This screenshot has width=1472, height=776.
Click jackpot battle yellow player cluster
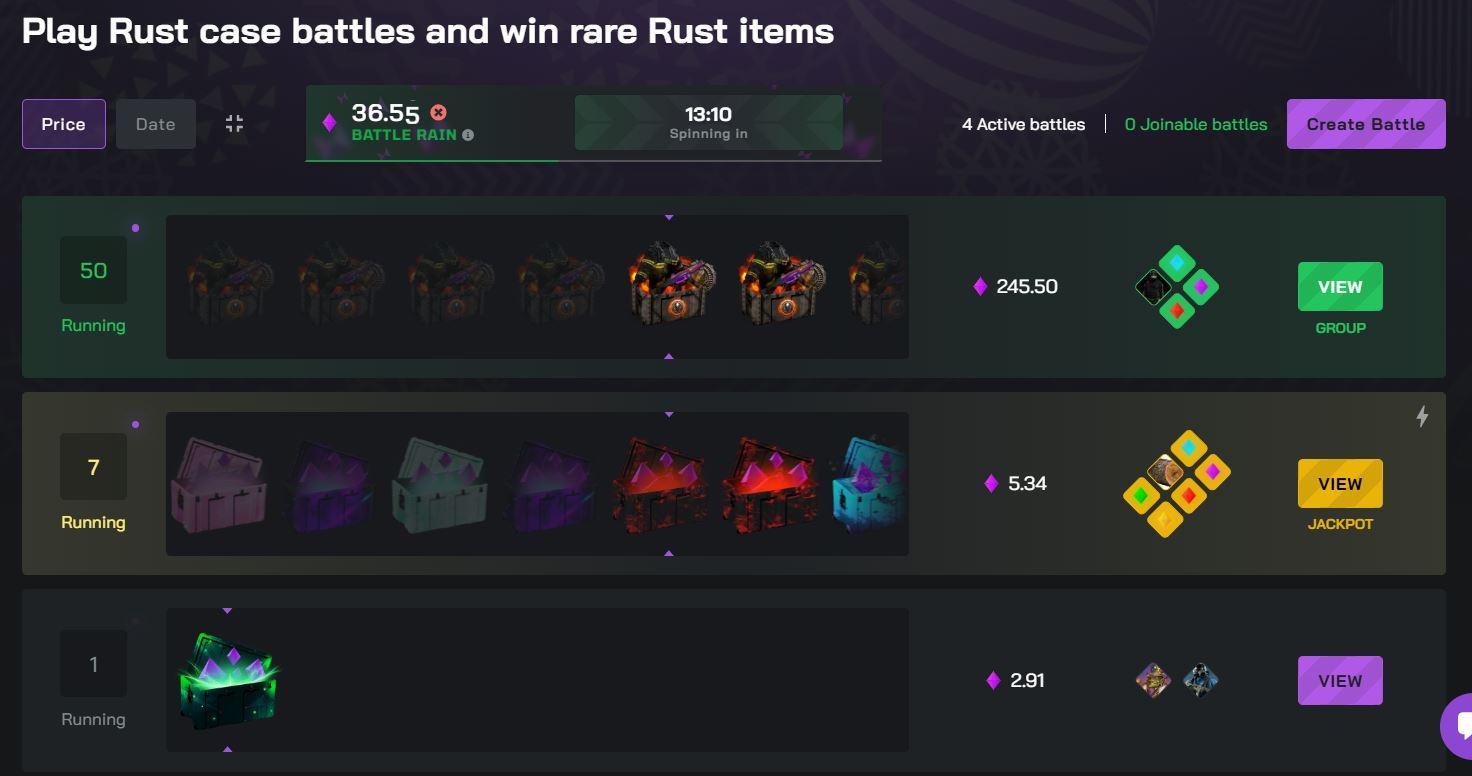(1176, 484)
